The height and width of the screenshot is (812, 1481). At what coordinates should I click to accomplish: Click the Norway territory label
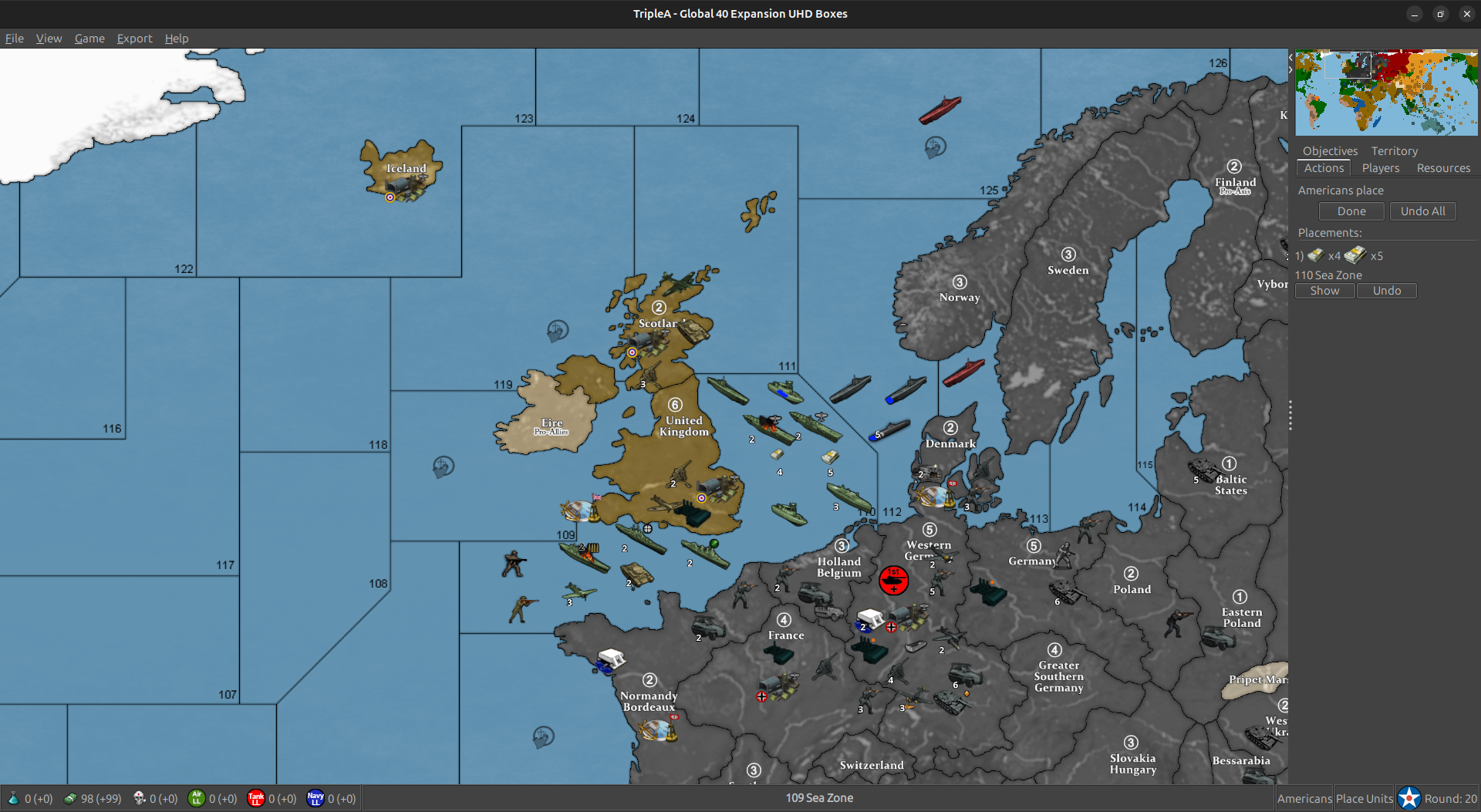(960, 297)
